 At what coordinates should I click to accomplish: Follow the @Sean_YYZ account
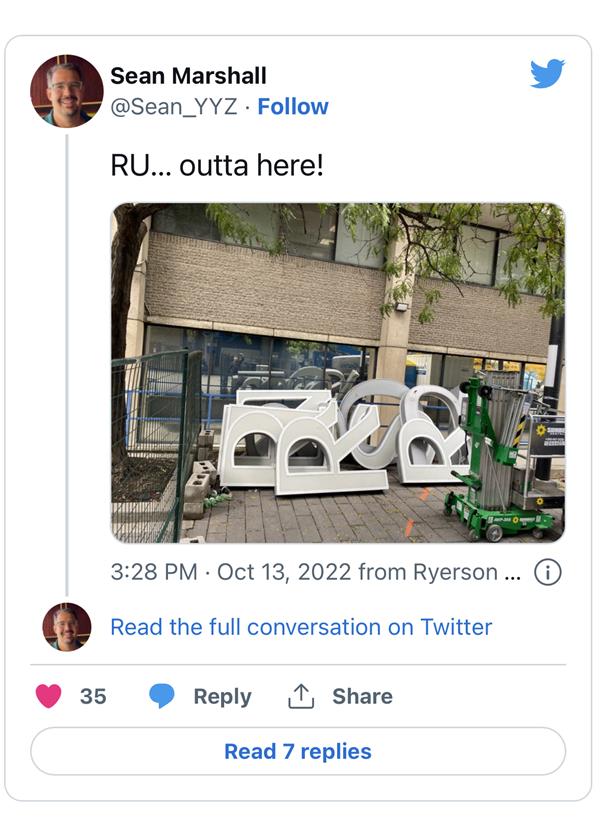[293, 106]
